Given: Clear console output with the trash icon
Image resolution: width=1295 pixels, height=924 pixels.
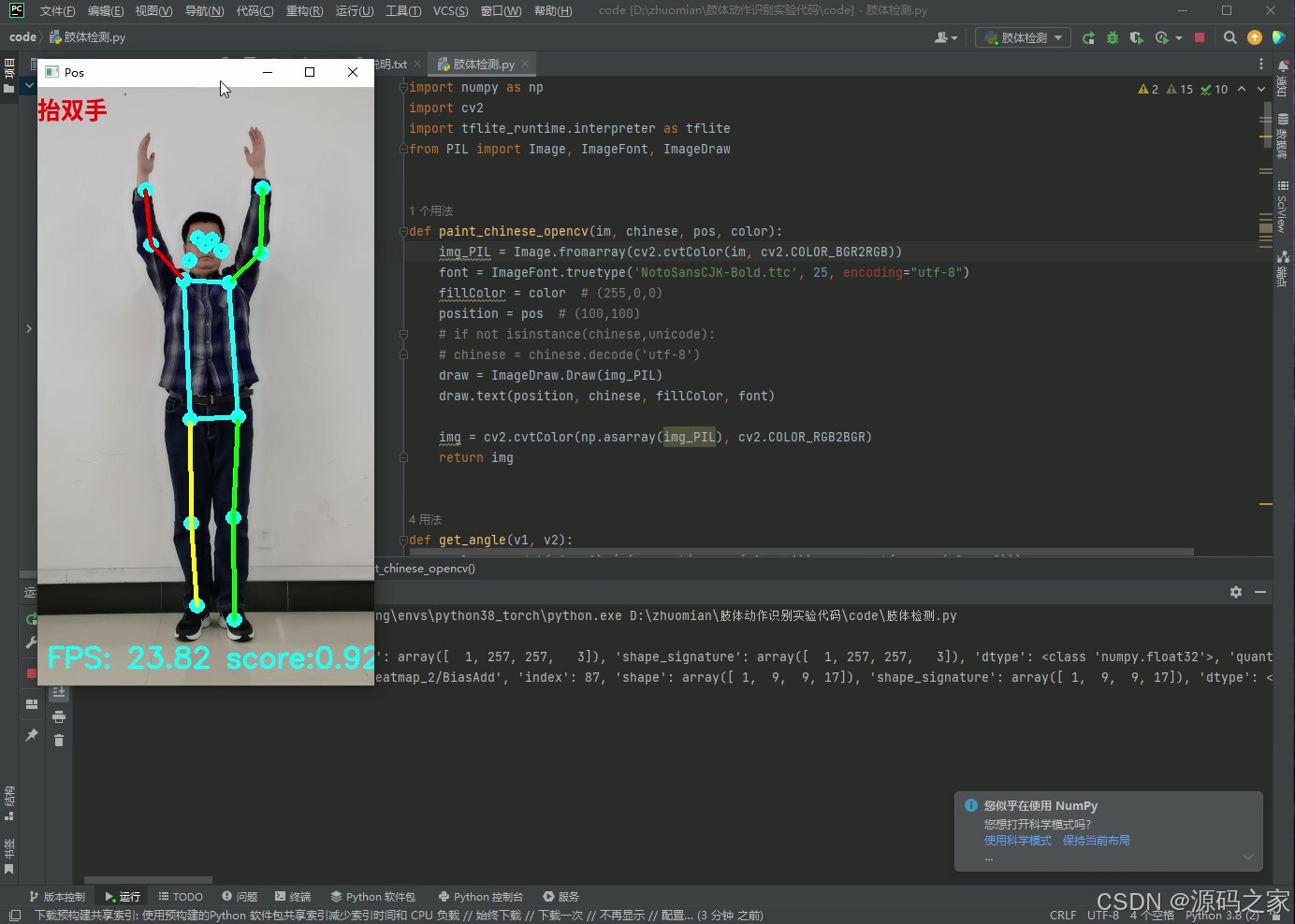Looking at the screenshot, I should pos(59,740).
